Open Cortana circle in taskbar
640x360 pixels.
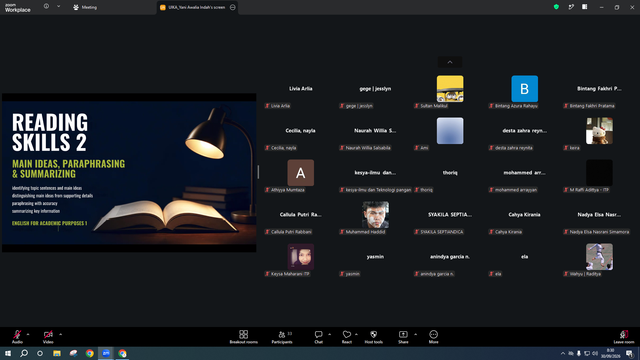pos(40,353)
